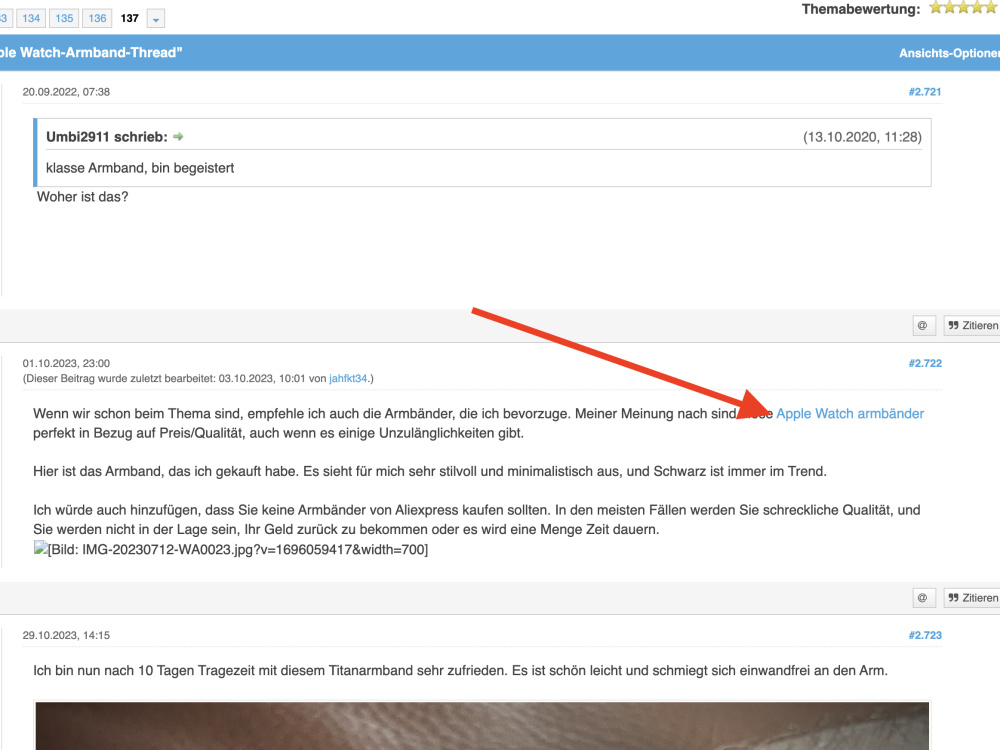Click the quote timestamp (13.10.2020, 11:28)

(x=862, y=137)
